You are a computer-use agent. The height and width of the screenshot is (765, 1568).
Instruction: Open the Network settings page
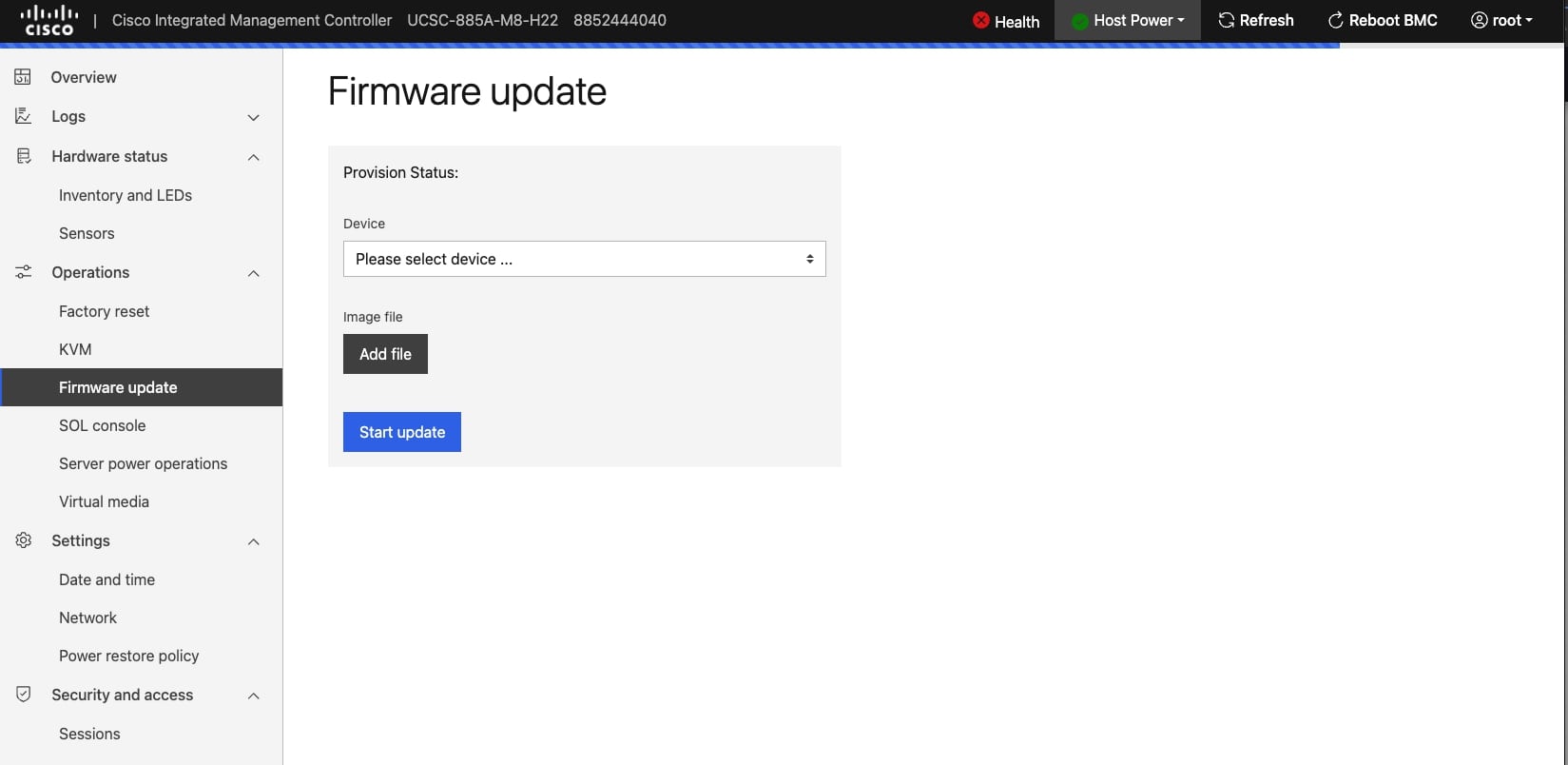[x=88, y=618]
